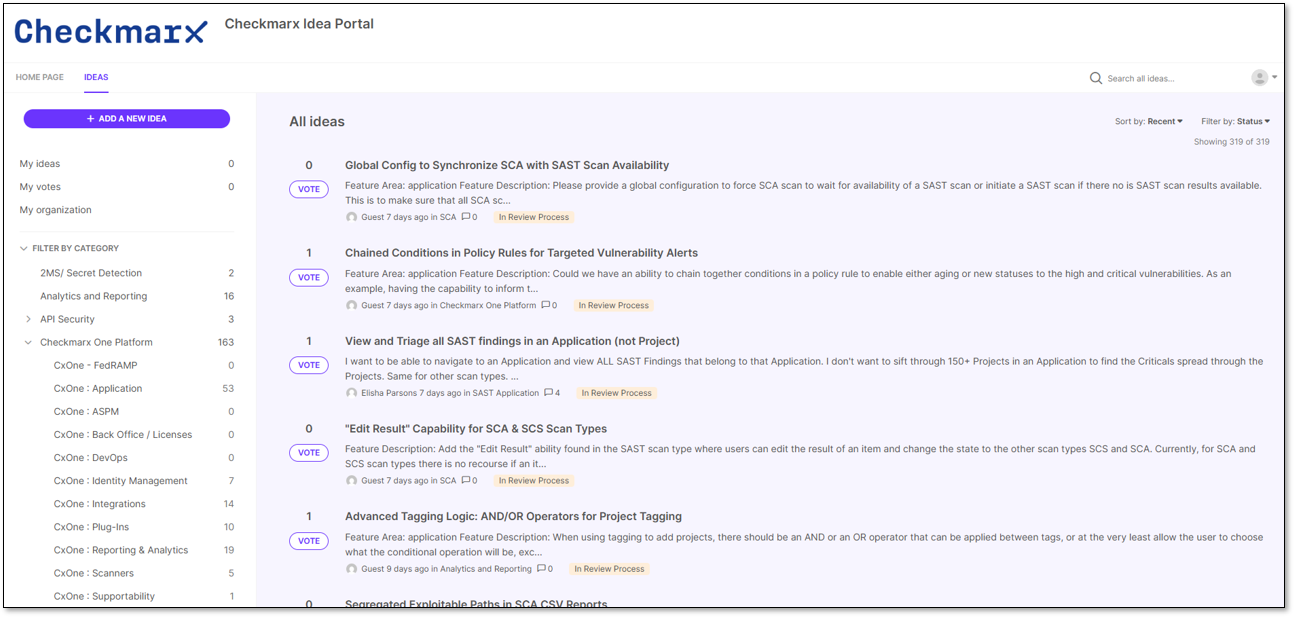Viewport: 1294px width, 617px height.
Task: Filter by Analytics and Reporting category
Action: [93, 296]
